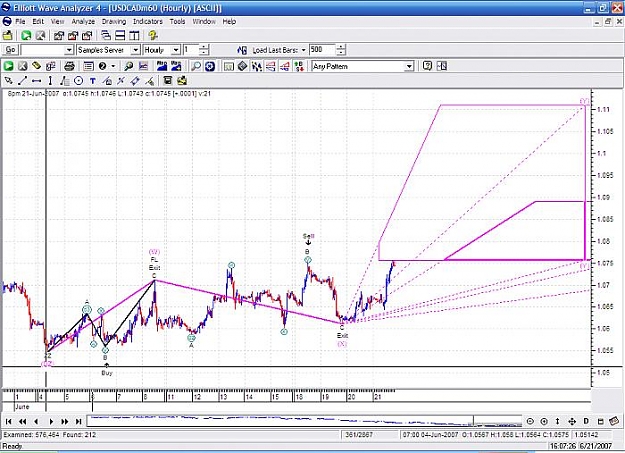Viewport: 625px width, 453px height.
Task: Open the Any Pattern dropdown
Action: click(409, 67)
